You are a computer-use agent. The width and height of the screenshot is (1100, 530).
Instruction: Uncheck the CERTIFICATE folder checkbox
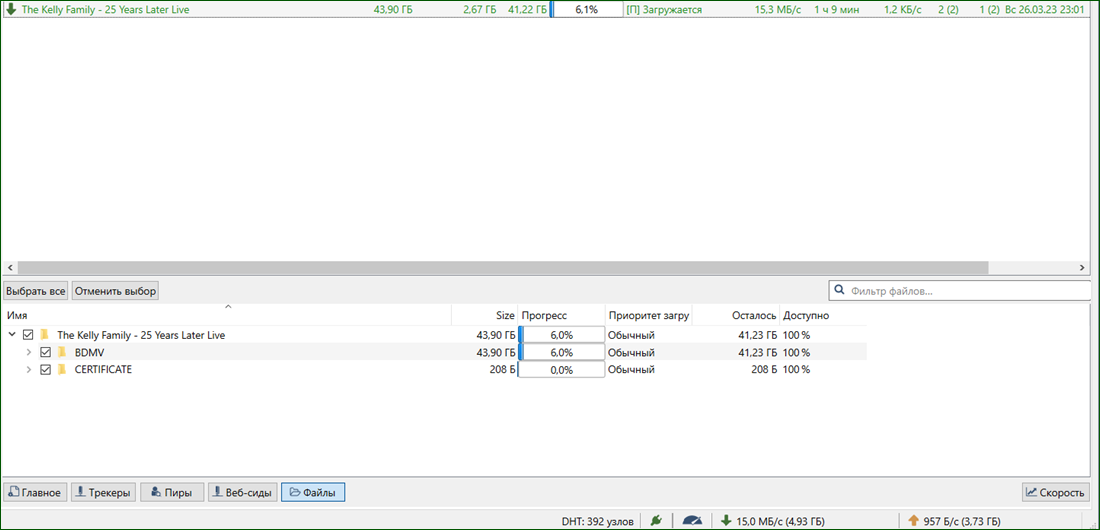tap(46, 369)
